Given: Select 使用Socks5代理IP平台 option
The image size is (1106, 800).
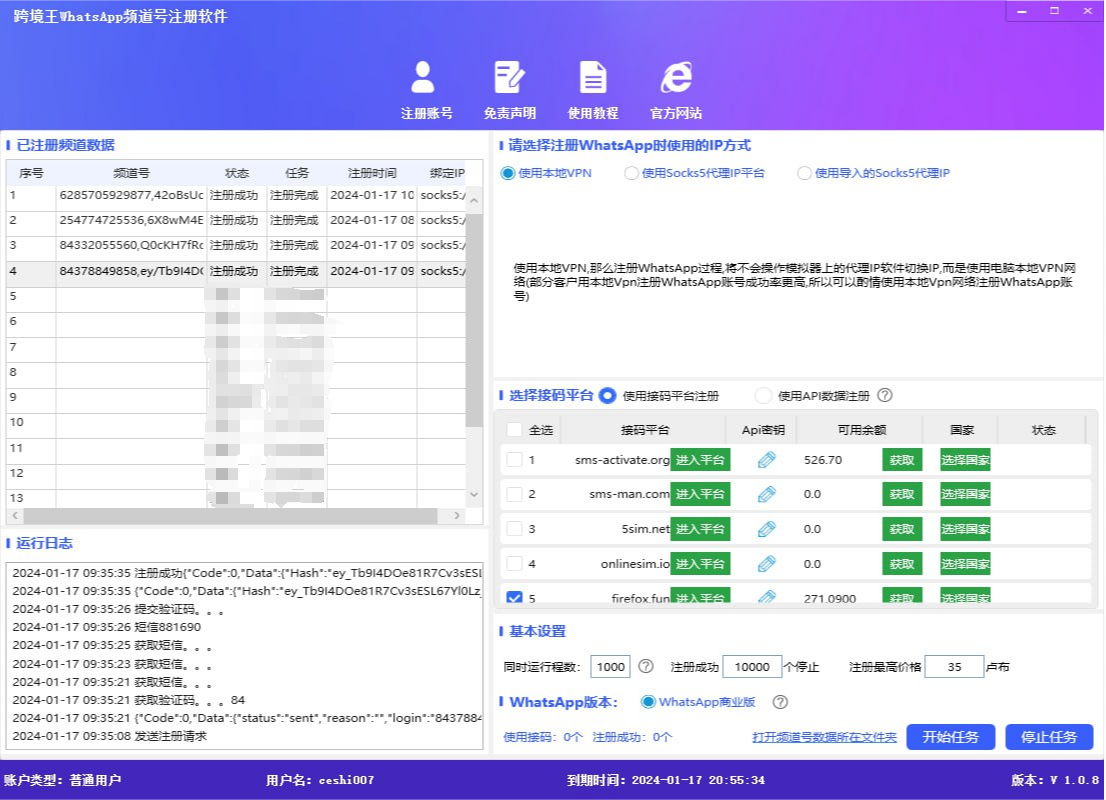Looking at the screenshot, I should (631, 173).
